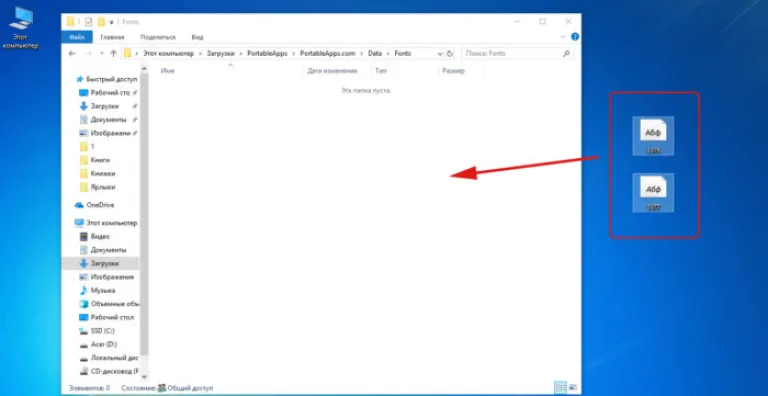Click Этот компьютер in the address breadcrumb
This screenshot has height=396, width=768.
coord(168,53)
